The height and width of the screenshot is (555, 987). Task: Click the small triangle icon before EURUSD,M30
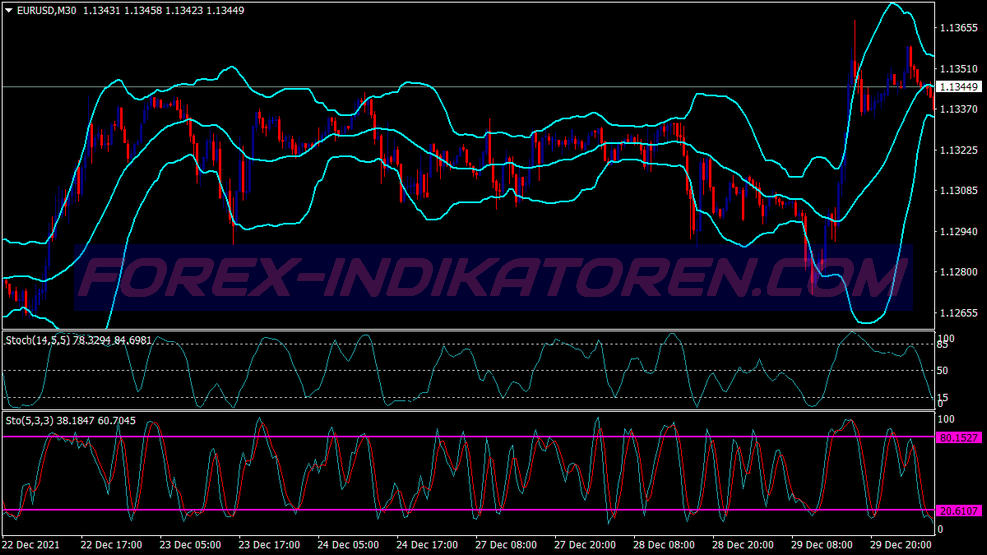(x=8, y=10)
